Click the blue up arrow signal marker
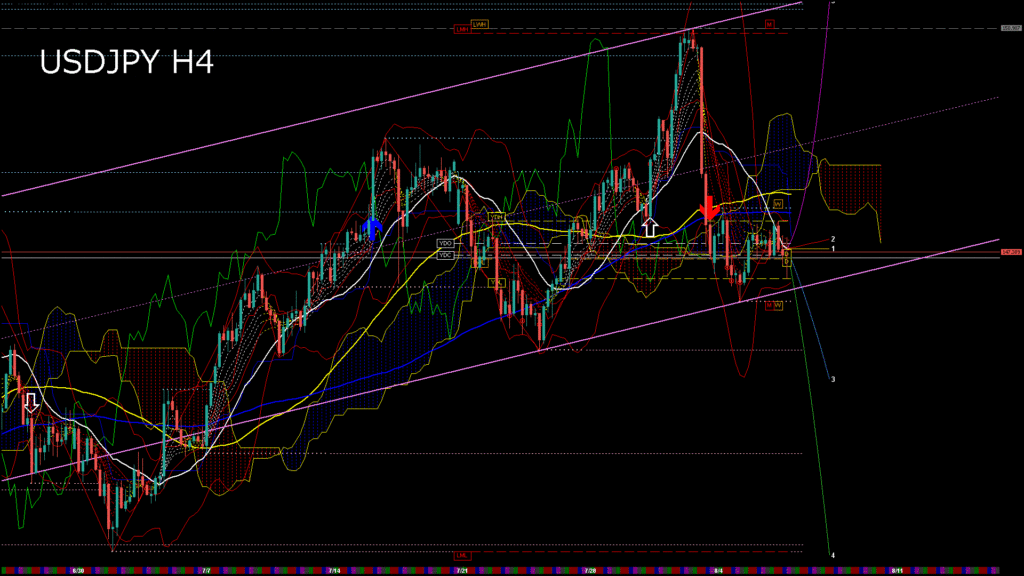The image size is (1024, 576). point(373,229)
